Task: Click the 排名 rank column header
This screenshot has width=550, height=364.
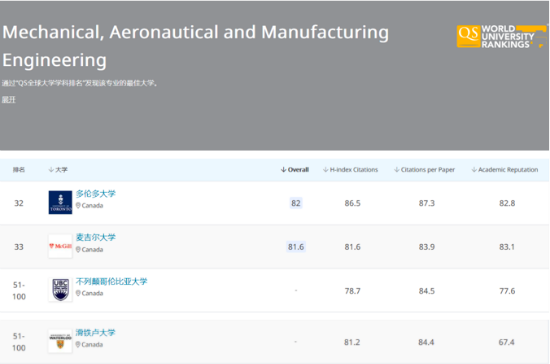Action: tap(19, 170)
